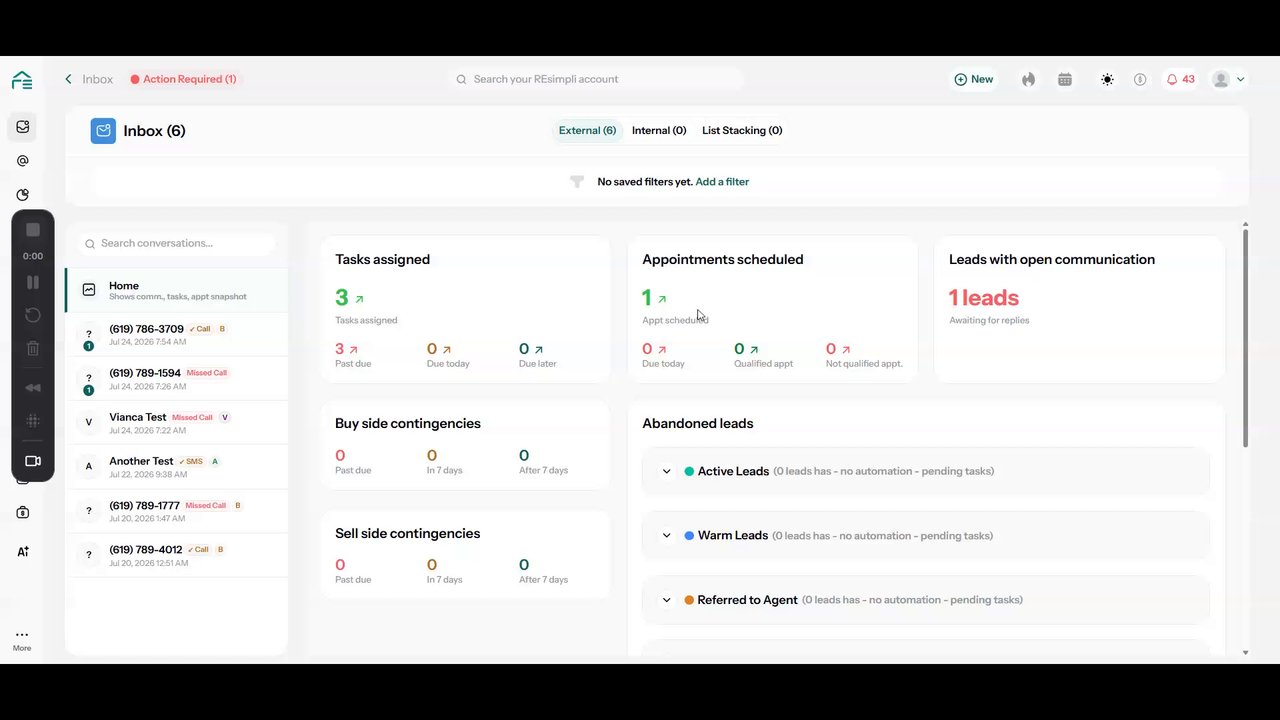Open the calendar icon in top bar
This screenshot has height=720, width=1280.
(1065, 79)
